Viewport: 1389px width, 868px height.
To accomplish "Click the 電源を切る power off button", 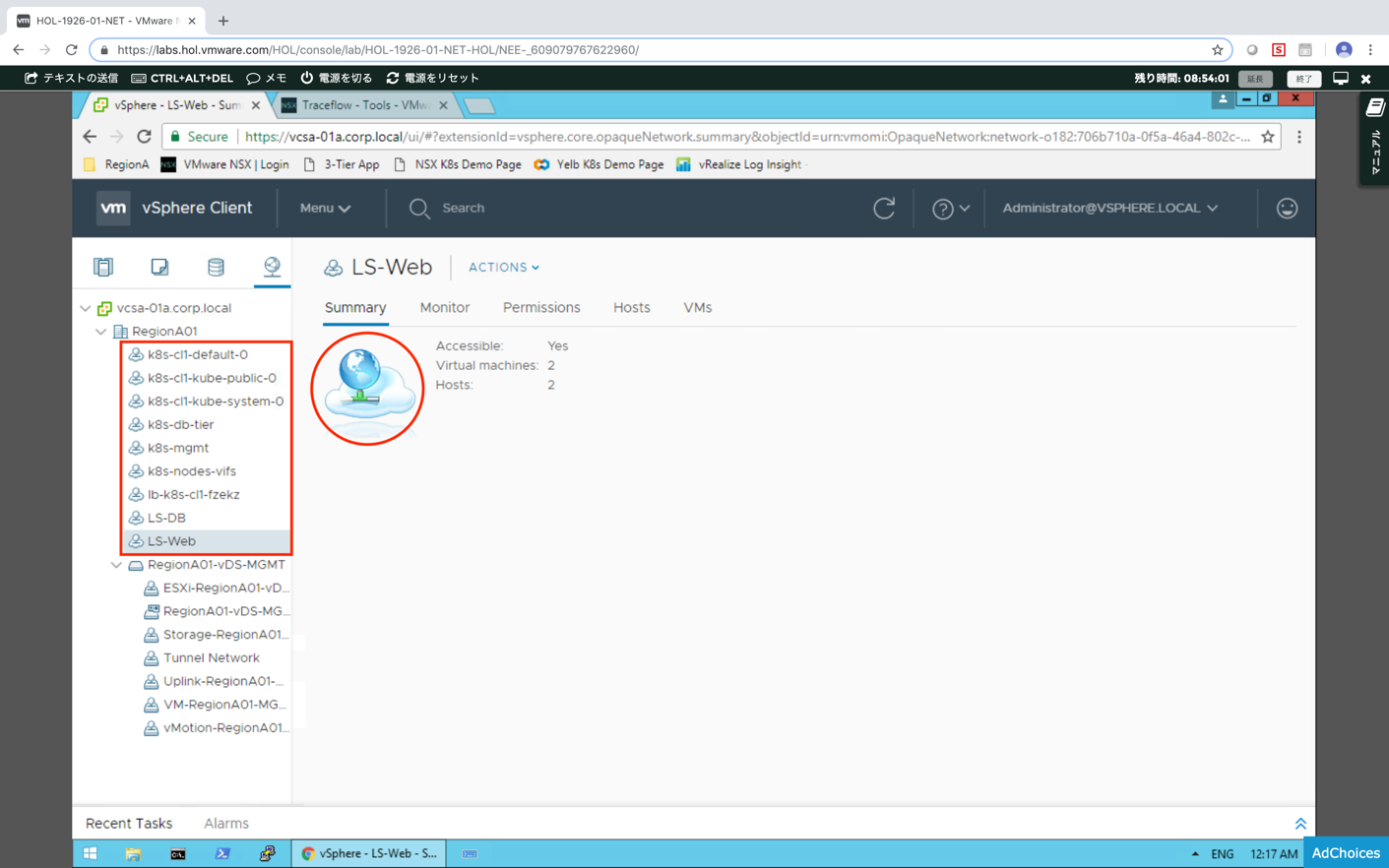I will pyautogui.click(x=336, y=78).
